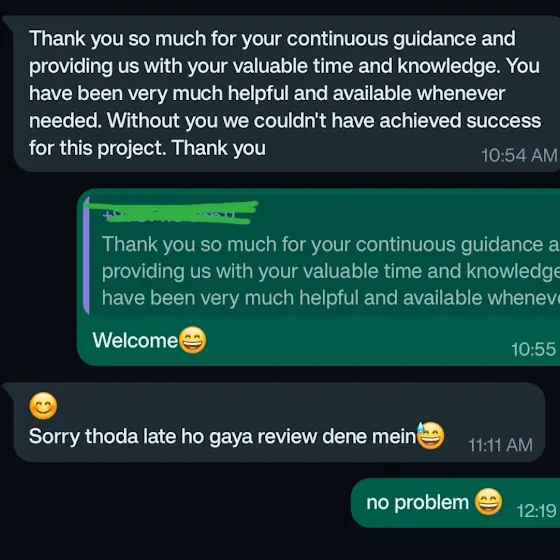Select the long thank-you message bubble
Screen dimensions: 560x560
286,94
